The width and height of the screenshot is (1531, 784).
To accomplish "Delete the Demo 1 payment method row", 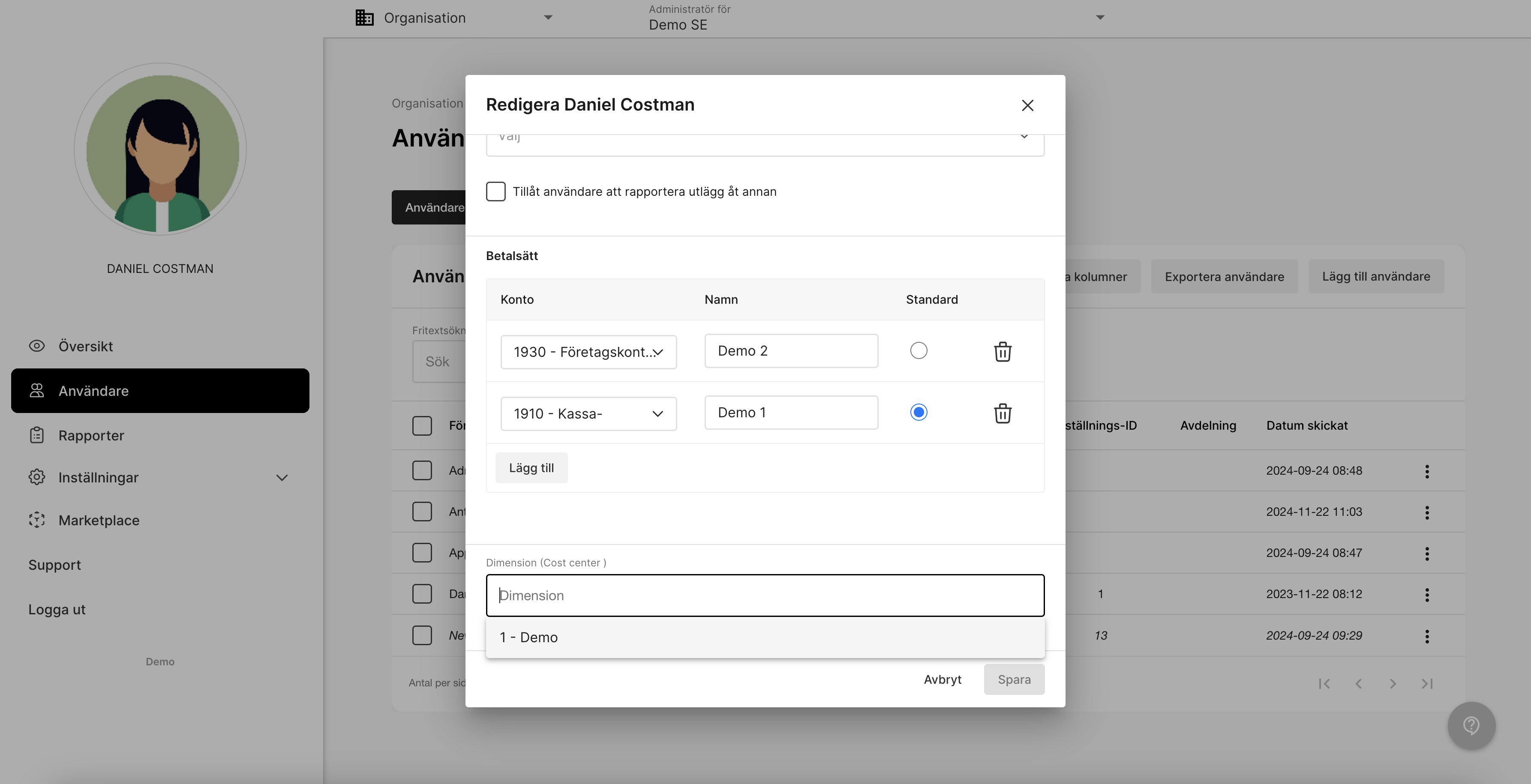I will (x=1003, y=413).
